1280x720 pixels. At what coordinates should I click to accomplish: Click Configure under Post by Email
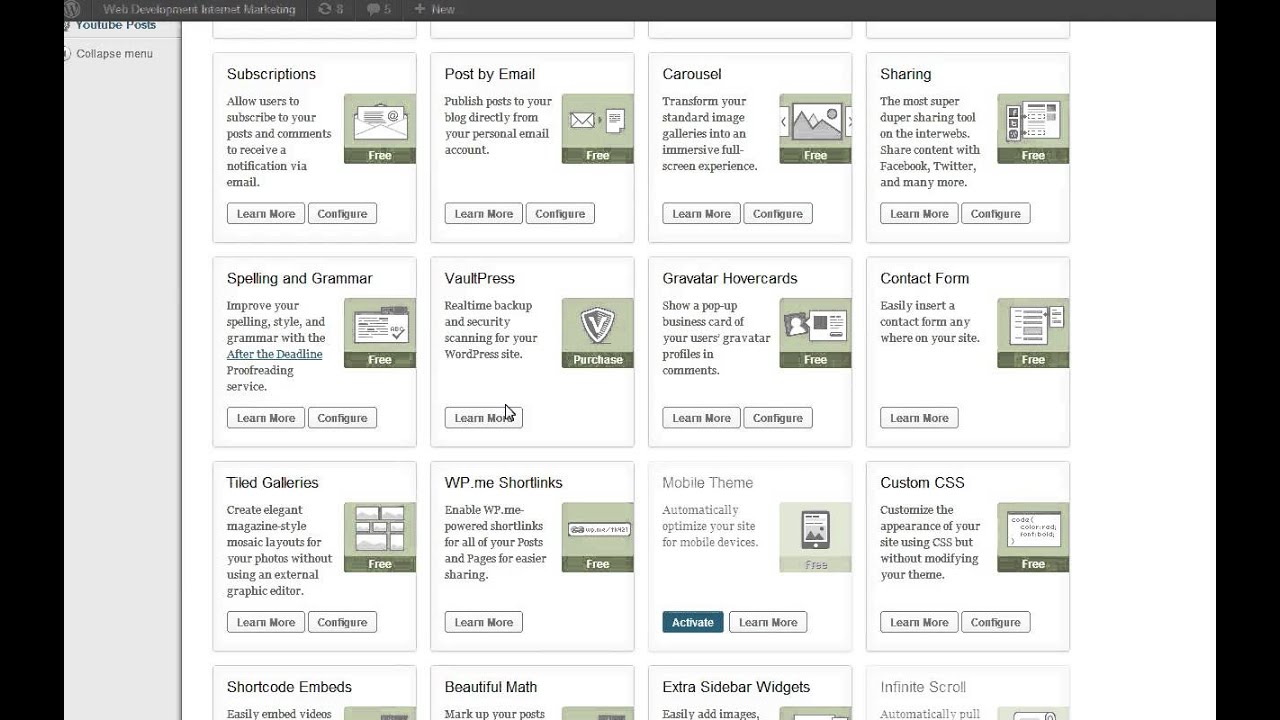(x=560, y=214)
